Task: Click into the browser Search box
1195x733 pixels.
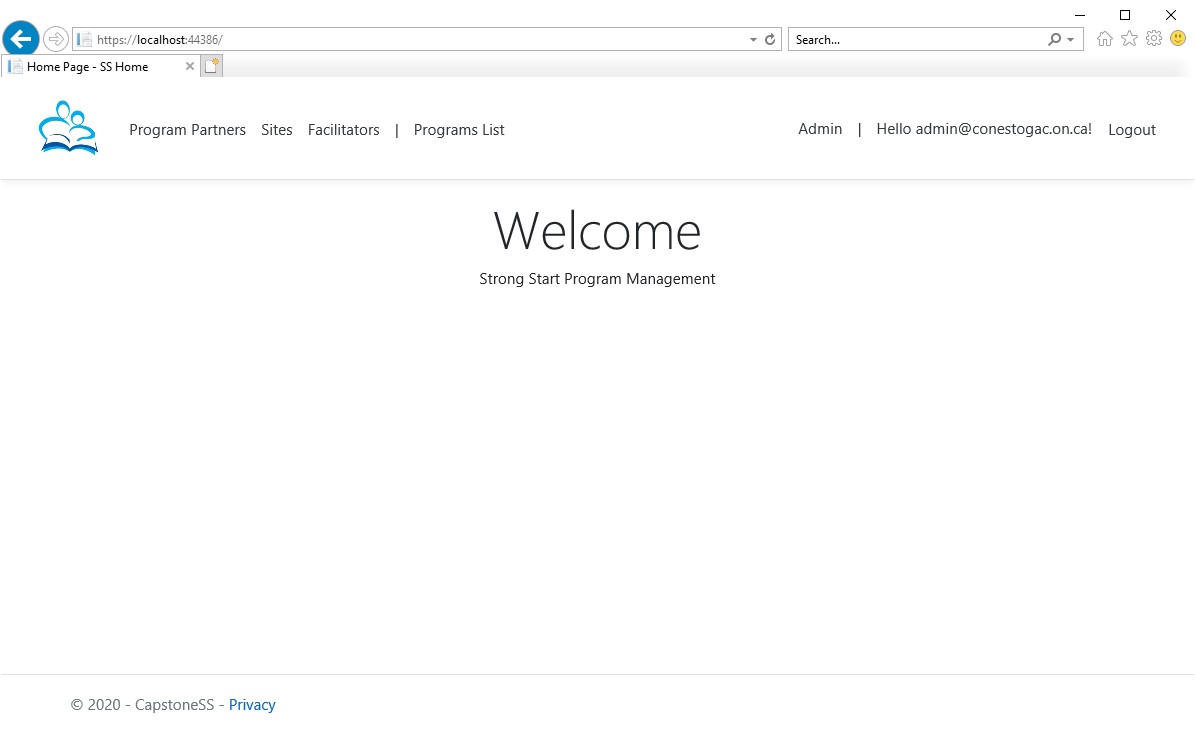Action: coord(915,40)
